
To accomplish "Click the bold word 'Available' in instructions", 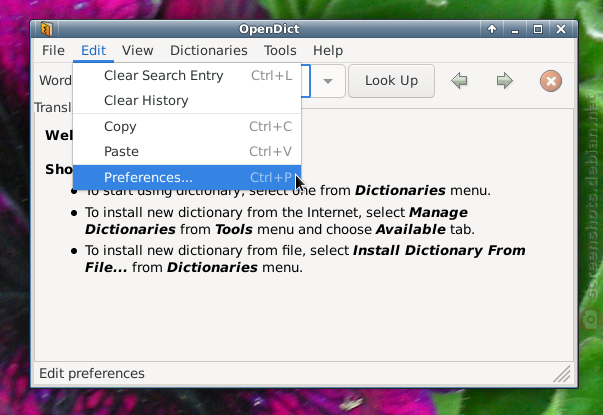I will coord(411,230).
